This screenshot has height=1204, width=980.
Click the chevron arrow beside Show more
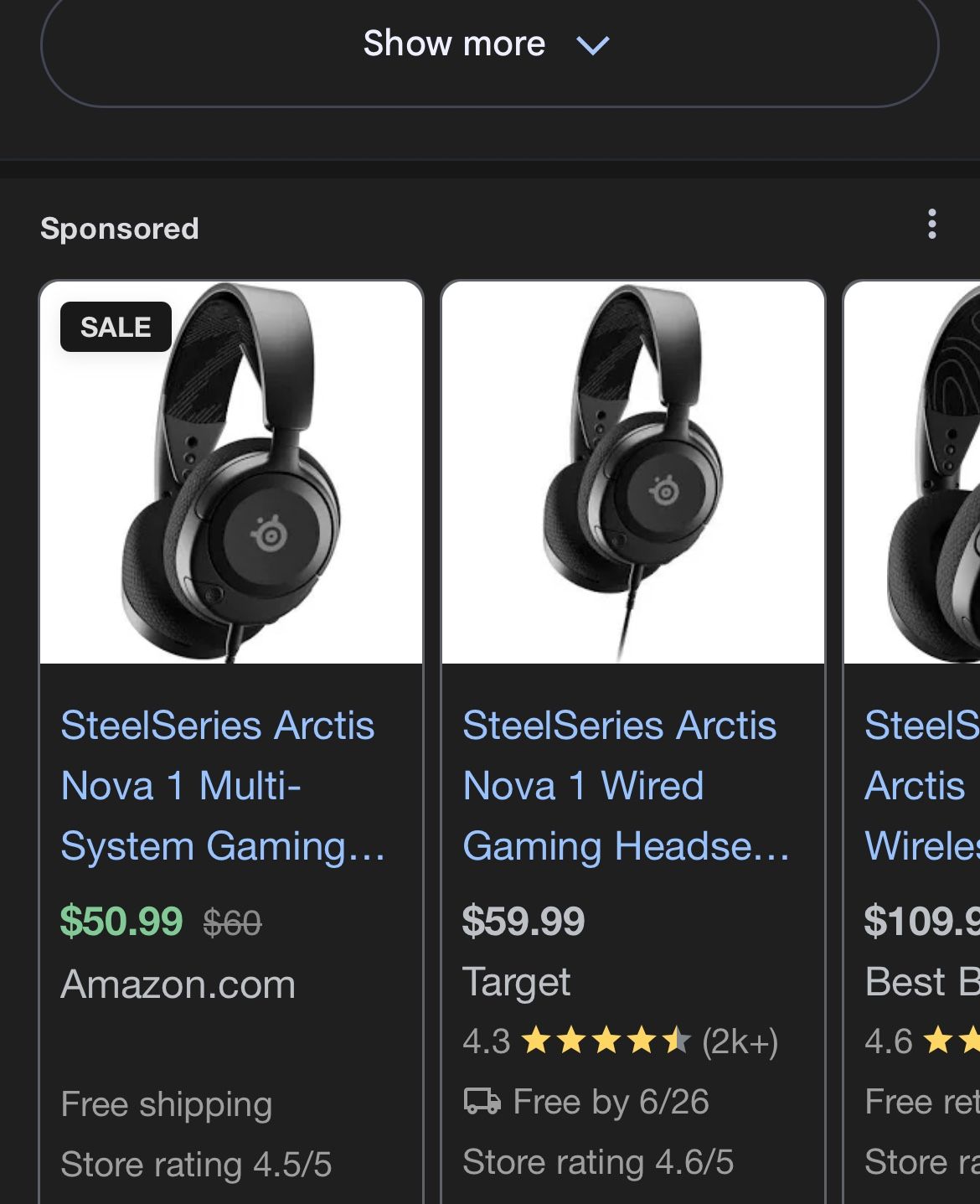(593, 45)
